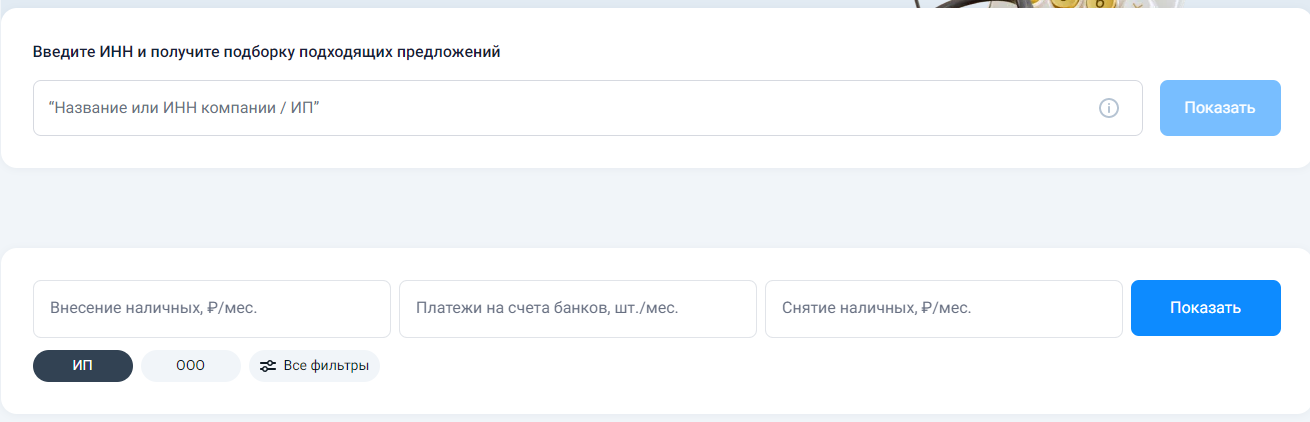
Task: Click the sliders icon beside Все фильтры
Action: tap(267, 366)
